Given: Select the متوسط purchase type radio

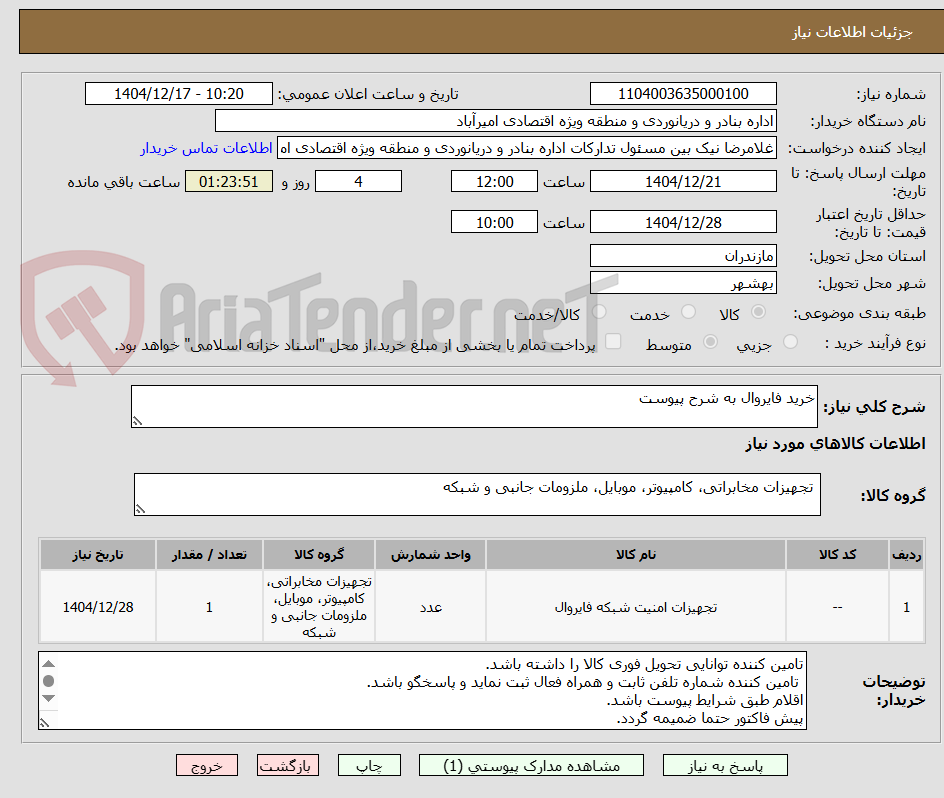Looking at the screenshot, I should click(x=710, y=341).
